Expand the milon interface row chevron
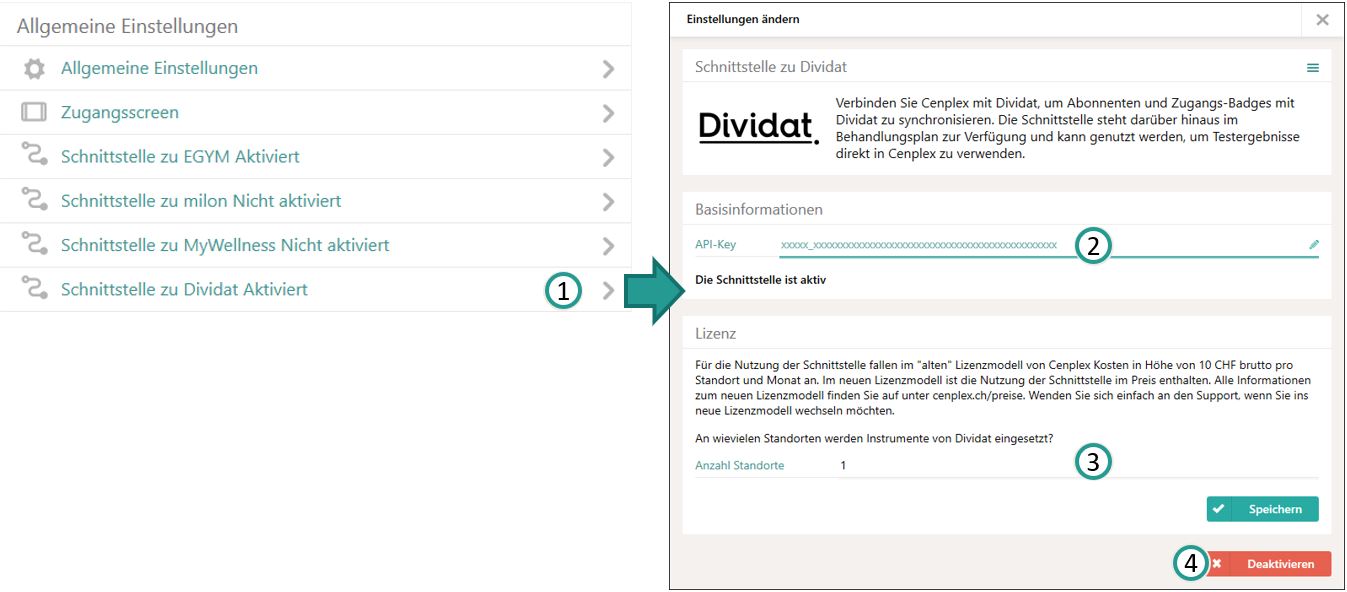 (x=607, y=201)
